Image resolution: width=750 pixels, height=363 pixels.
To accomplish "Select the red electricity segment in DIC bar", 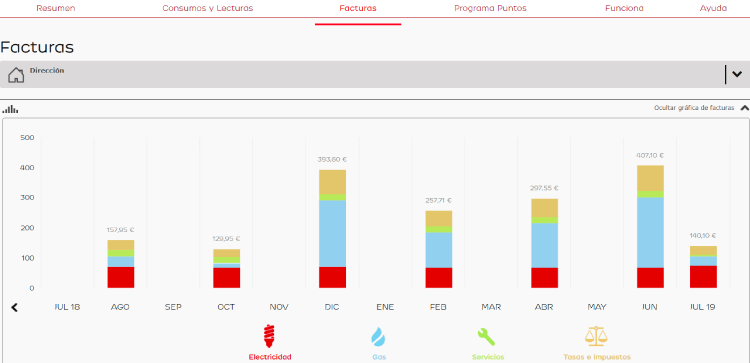I will coord(332,277).
